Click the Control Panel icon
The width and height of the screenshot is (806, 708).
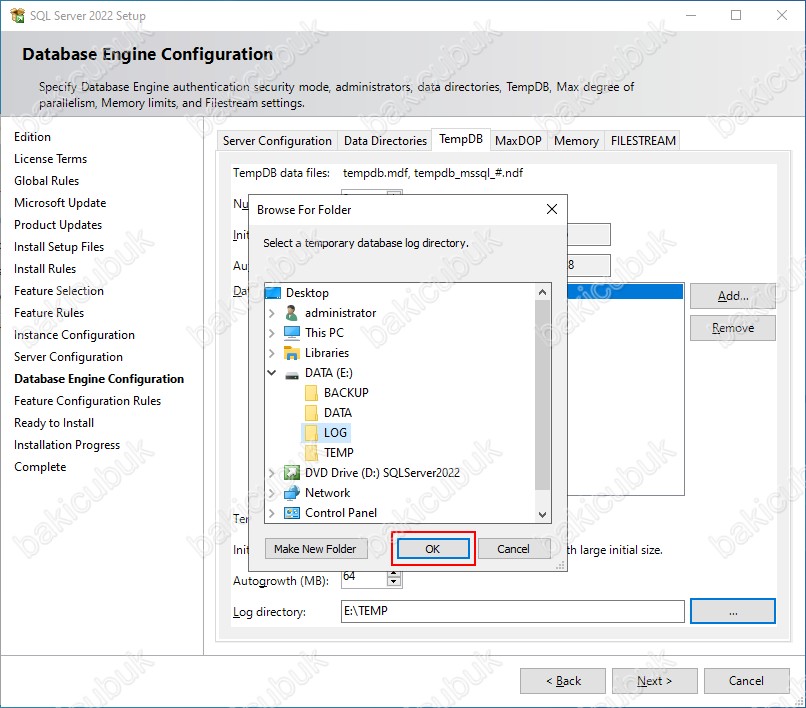coord(292,513)
